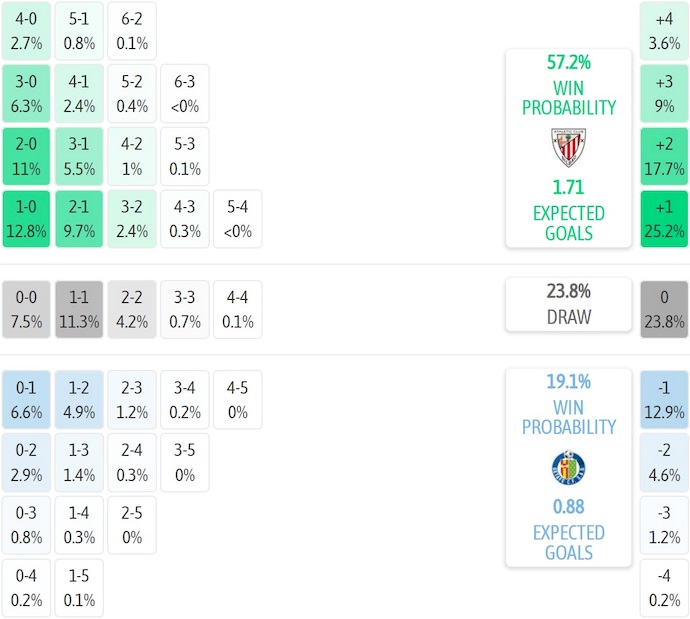The height and width of the screenshot is (619, 690).
Task: Click the Getafe crest icon
Action: pyautogui.click(x=568, y=468)
